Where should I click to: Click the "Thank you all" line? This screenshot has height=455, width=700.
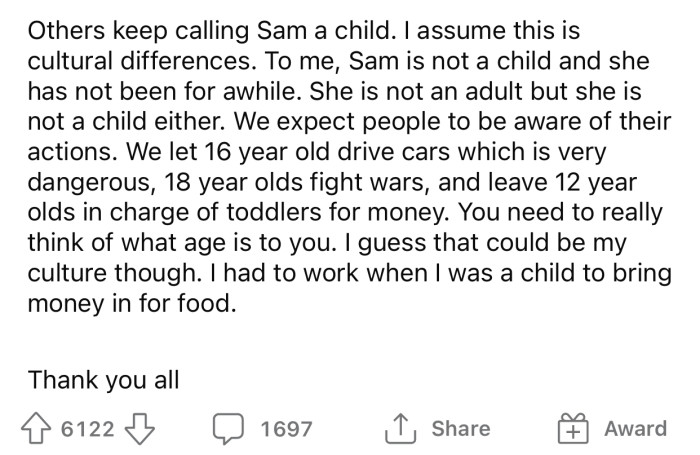coord(103,379)
